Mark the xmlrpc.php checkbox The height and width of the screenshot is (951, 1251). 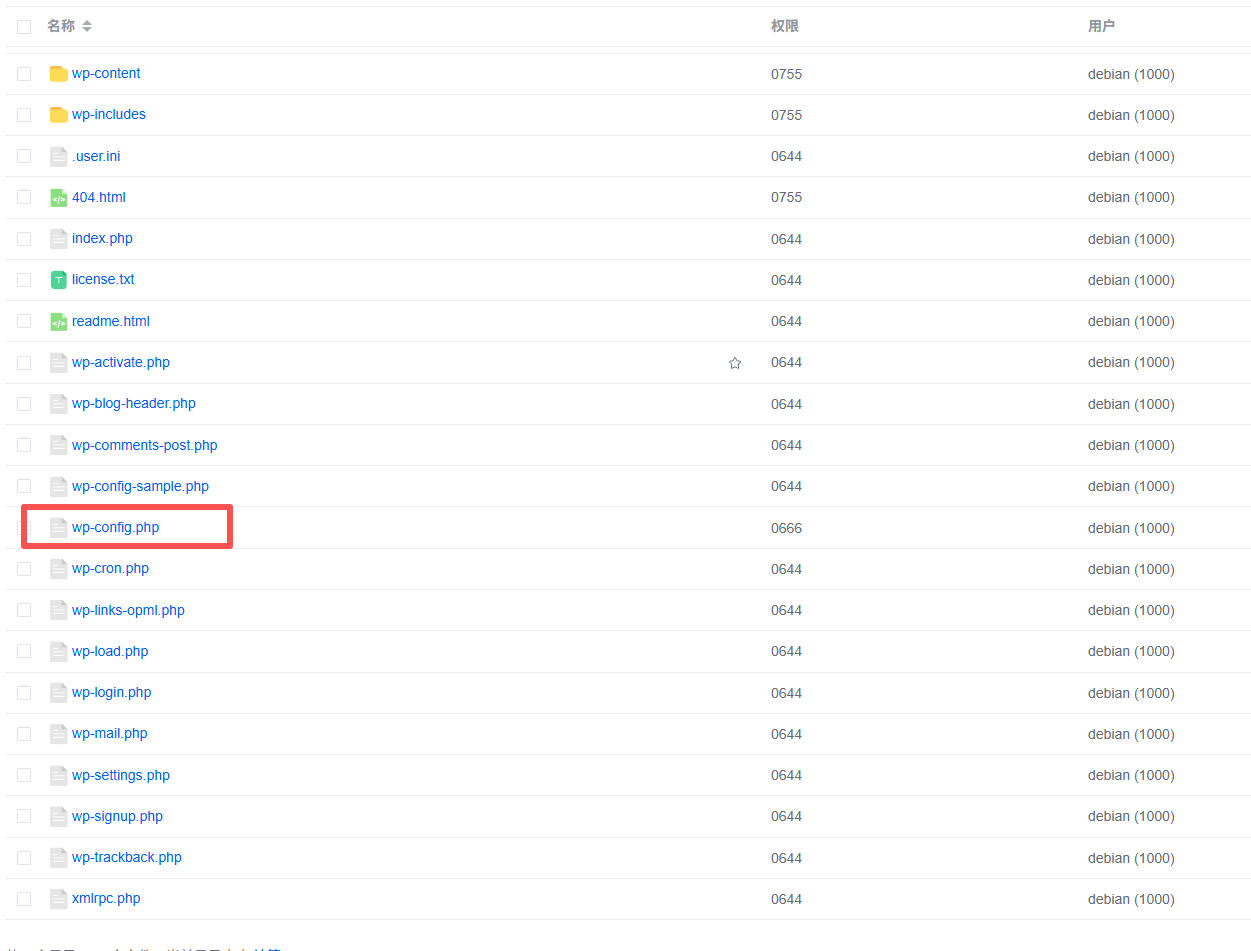click(x=24, y=899)
